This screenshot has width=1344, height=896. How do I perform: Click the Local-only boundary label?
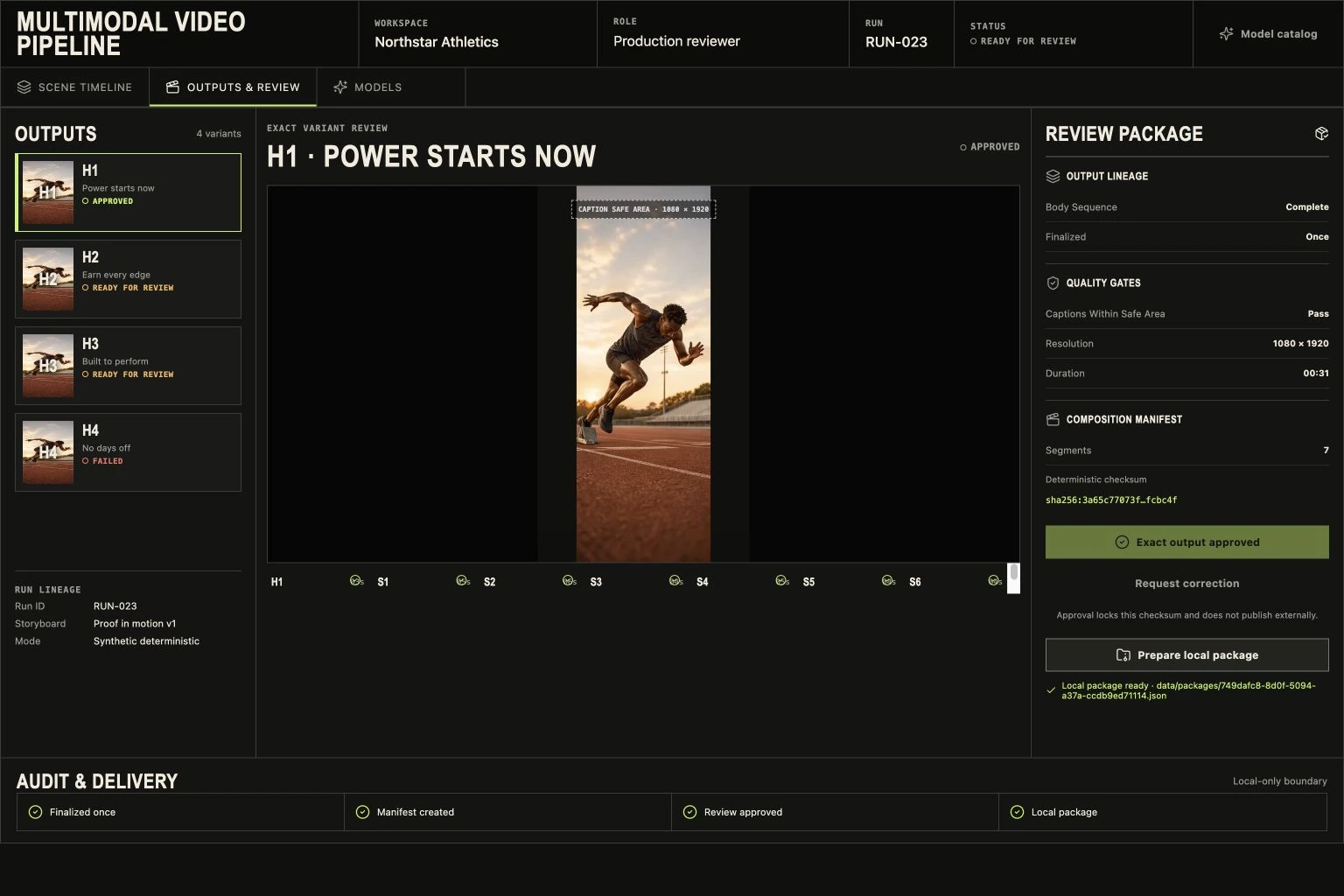pyautogui.click(x=1279, y=781)
